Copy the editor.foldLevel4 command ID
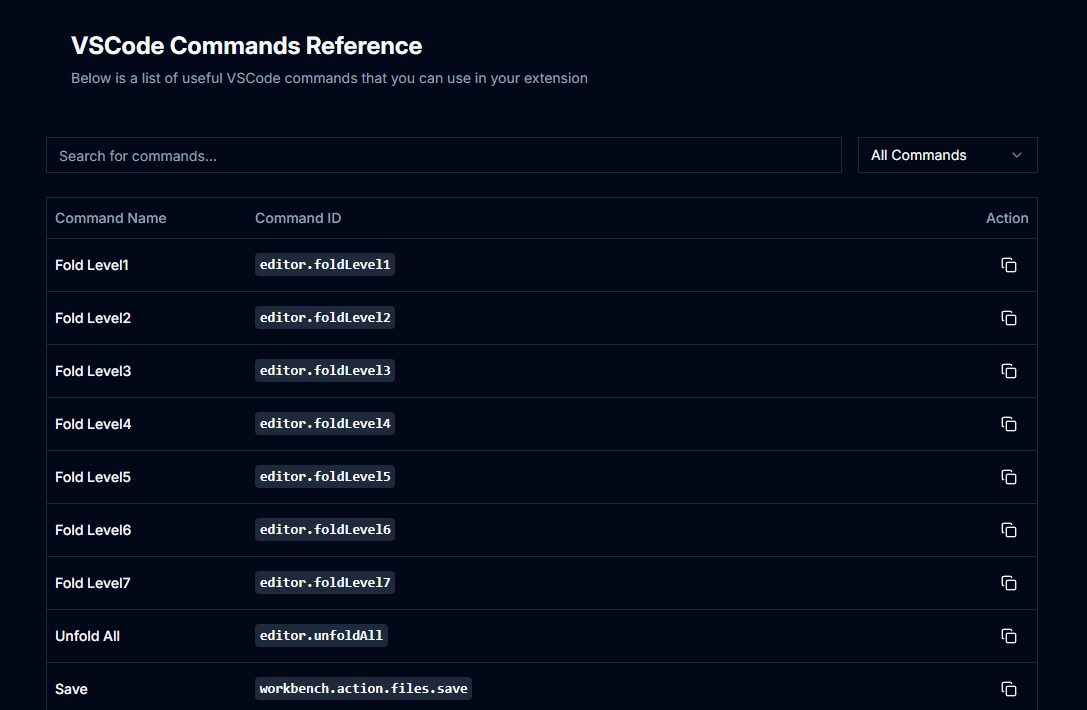 click(1009, 424)
